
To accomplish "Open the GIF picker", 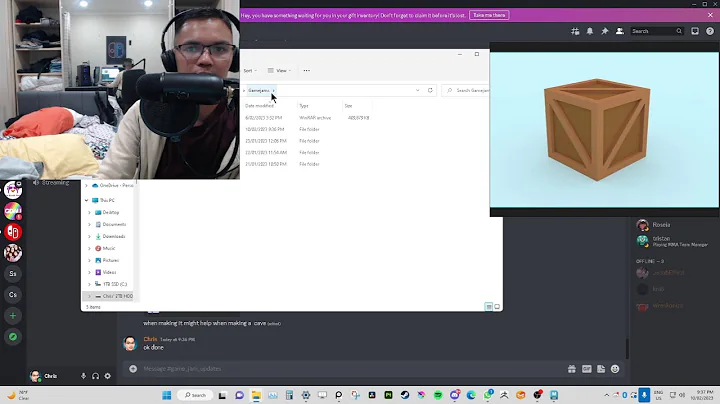I will tap(586, 369).
